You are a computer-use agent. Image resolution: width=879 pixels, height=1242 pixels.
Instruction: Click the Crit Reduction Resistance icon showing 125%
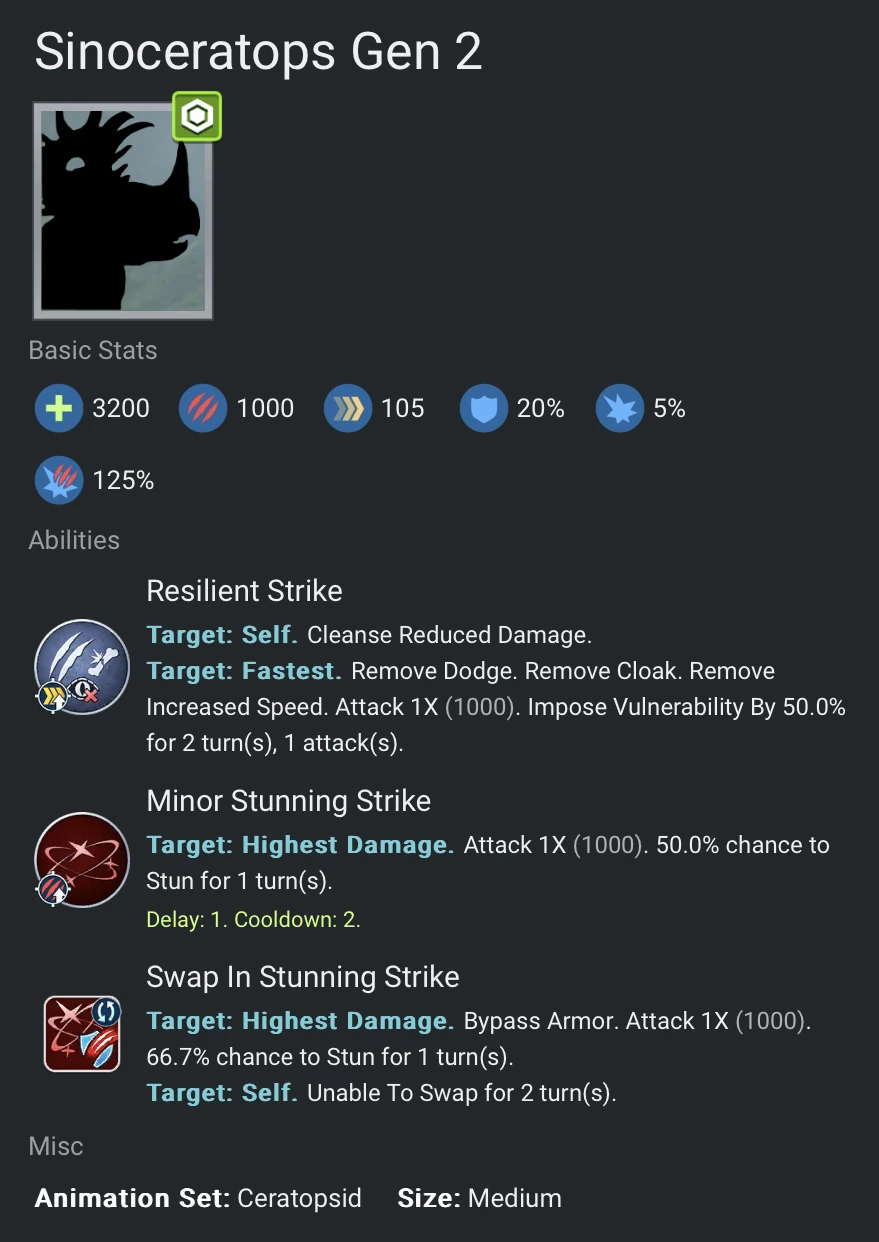point(59,480)
